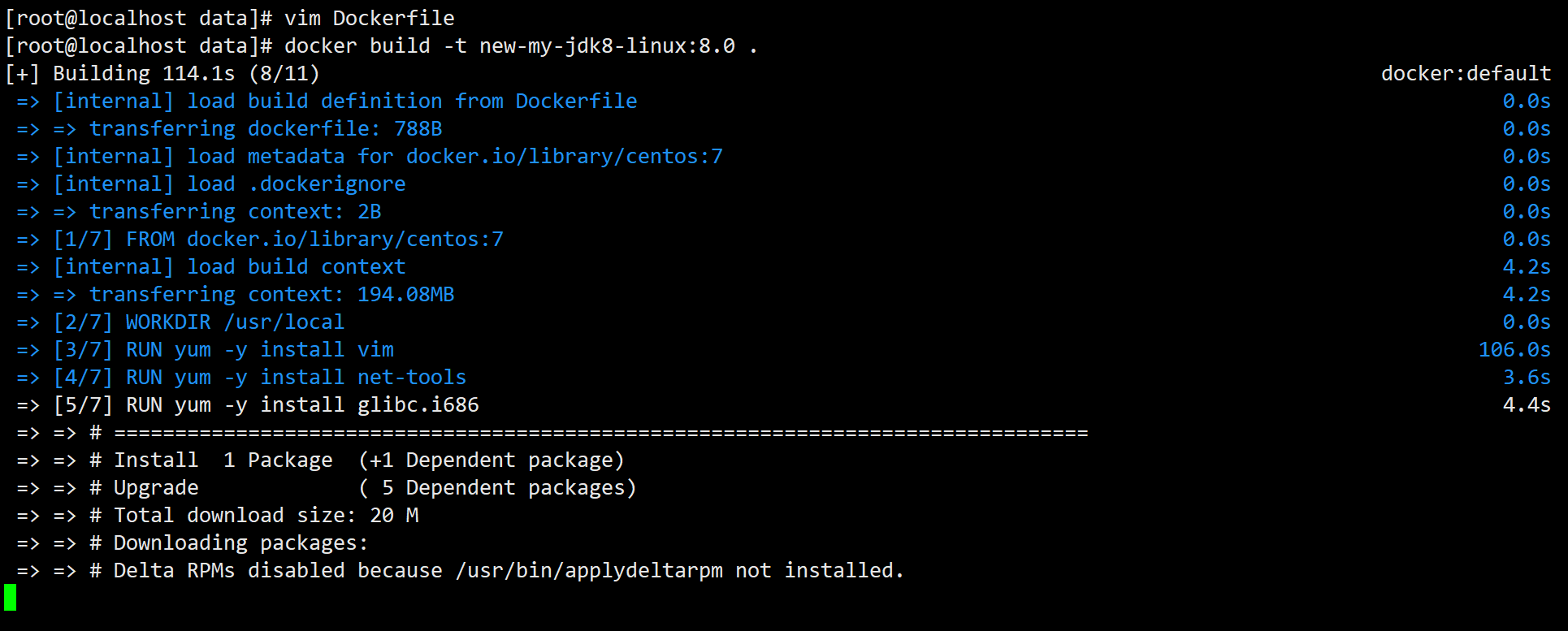Click the "transferring dockerfile: 788B" line
The height and width of the screenshot is (631, 1568).
click(x=266, y=128)
